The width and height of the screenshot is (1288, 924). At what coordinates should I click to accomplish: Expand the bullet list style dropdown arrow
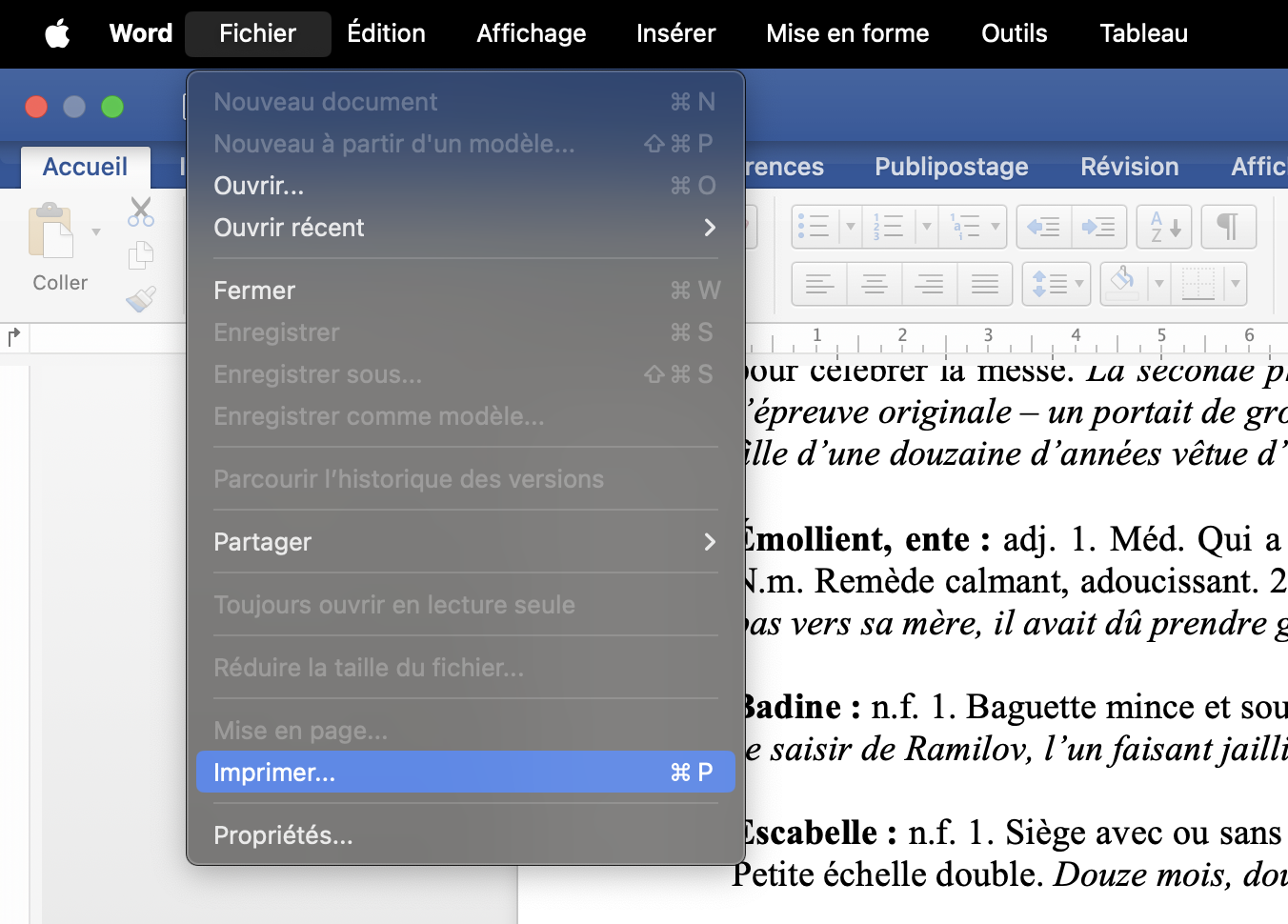[x=851, y=227]
